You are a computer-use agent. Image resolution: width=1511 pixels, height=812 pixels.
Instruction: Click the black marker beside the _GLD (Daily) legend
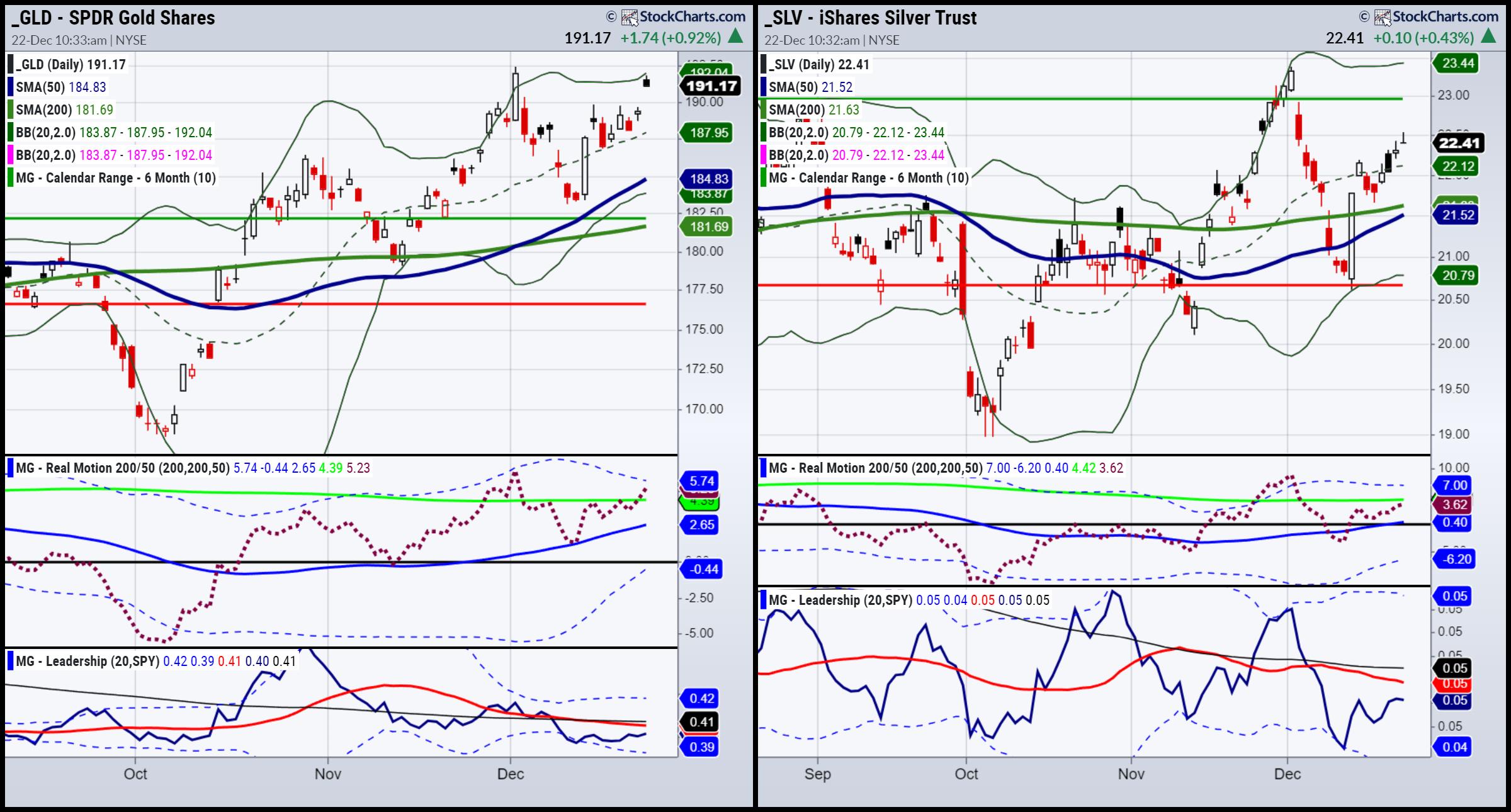point(10,64)
